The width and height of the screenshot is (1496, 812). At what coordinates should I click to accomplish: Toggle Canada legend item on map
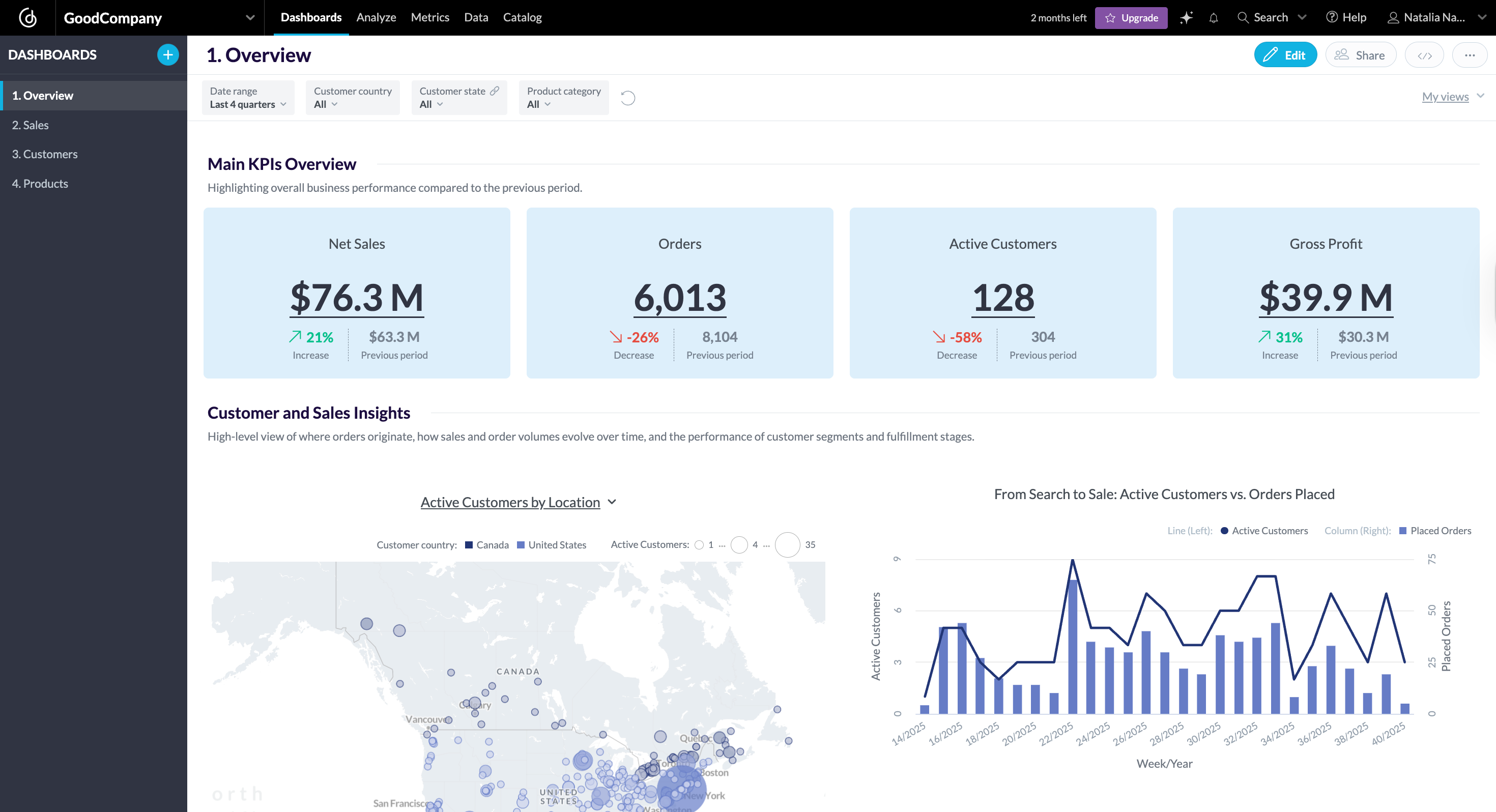pos(492,545)
